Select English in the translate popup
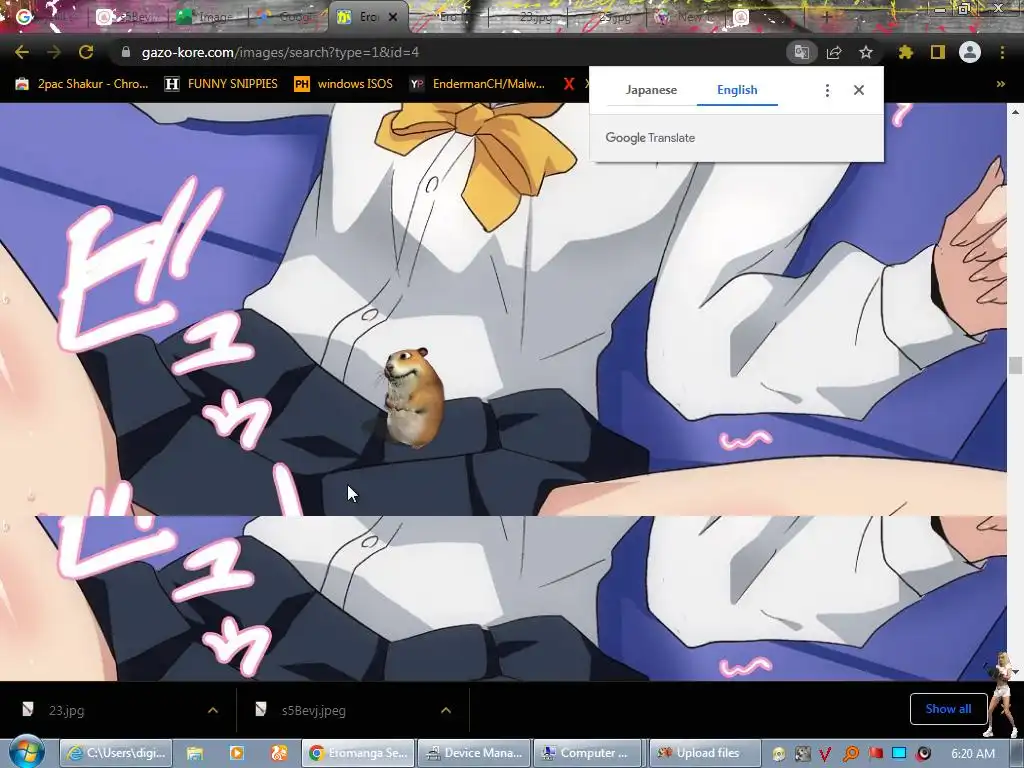This screenshot has height=768, width=1024. (x=737, y=90)
